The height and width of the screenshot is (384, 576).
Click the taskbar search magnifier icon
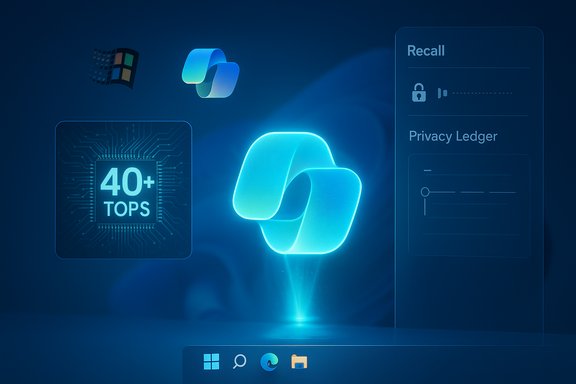240,362
